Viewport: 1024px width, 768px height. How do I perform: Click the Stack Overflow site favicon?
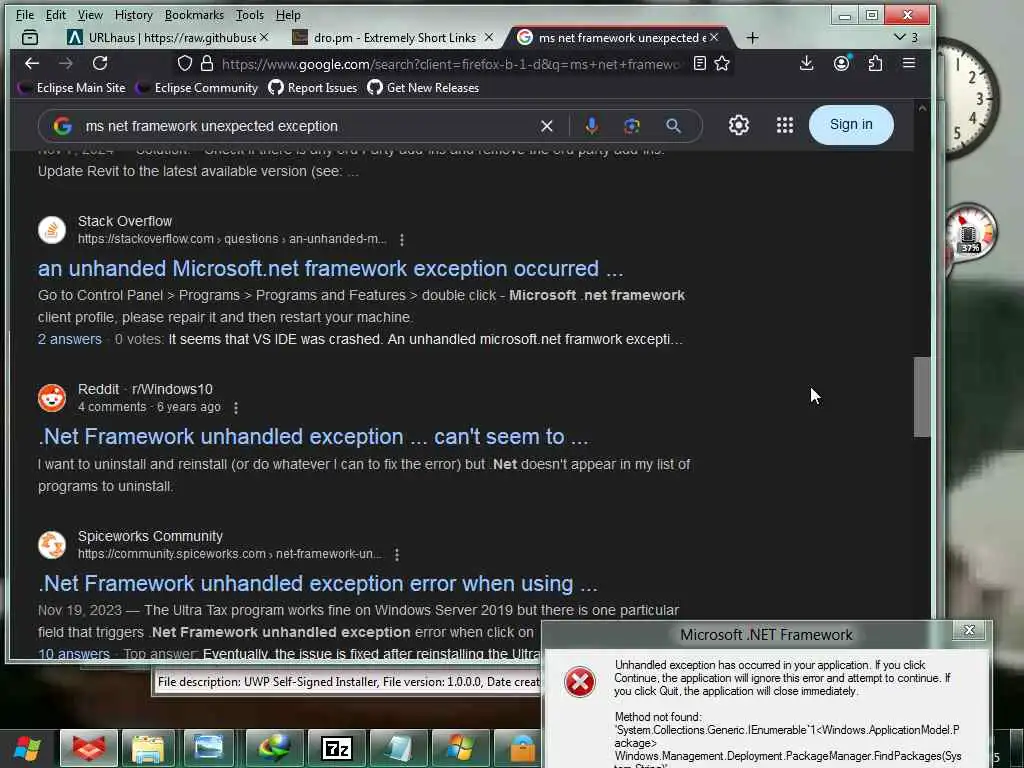coord(52,230)
